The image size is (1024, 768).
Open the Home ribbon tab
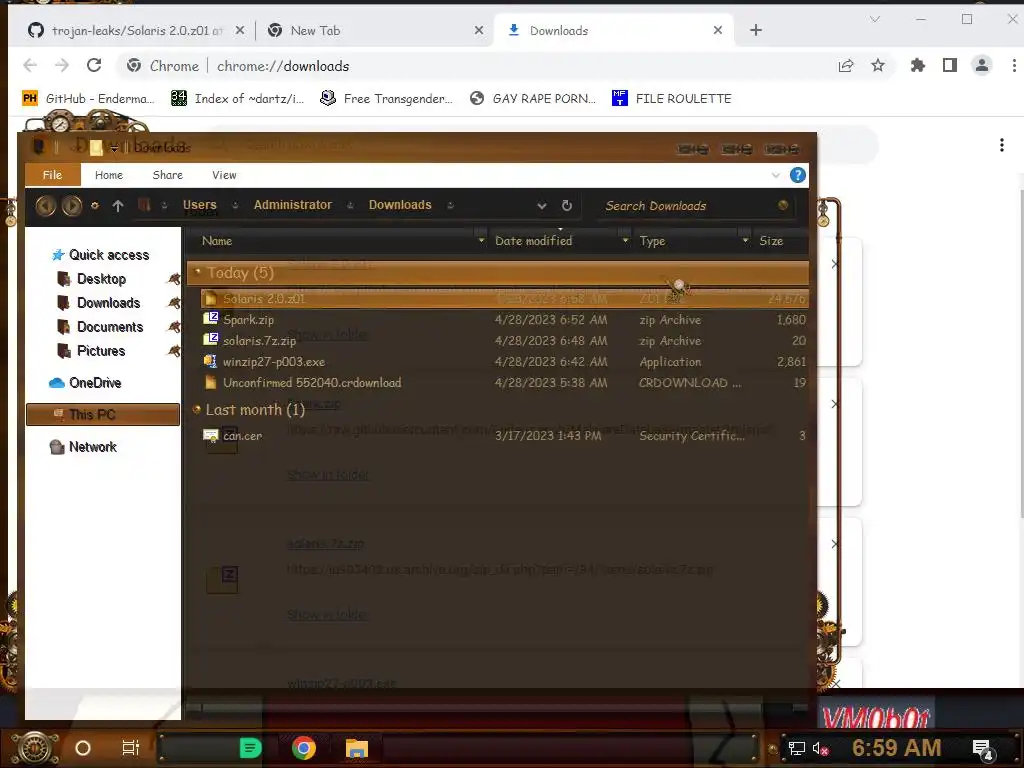pos(108,175)
